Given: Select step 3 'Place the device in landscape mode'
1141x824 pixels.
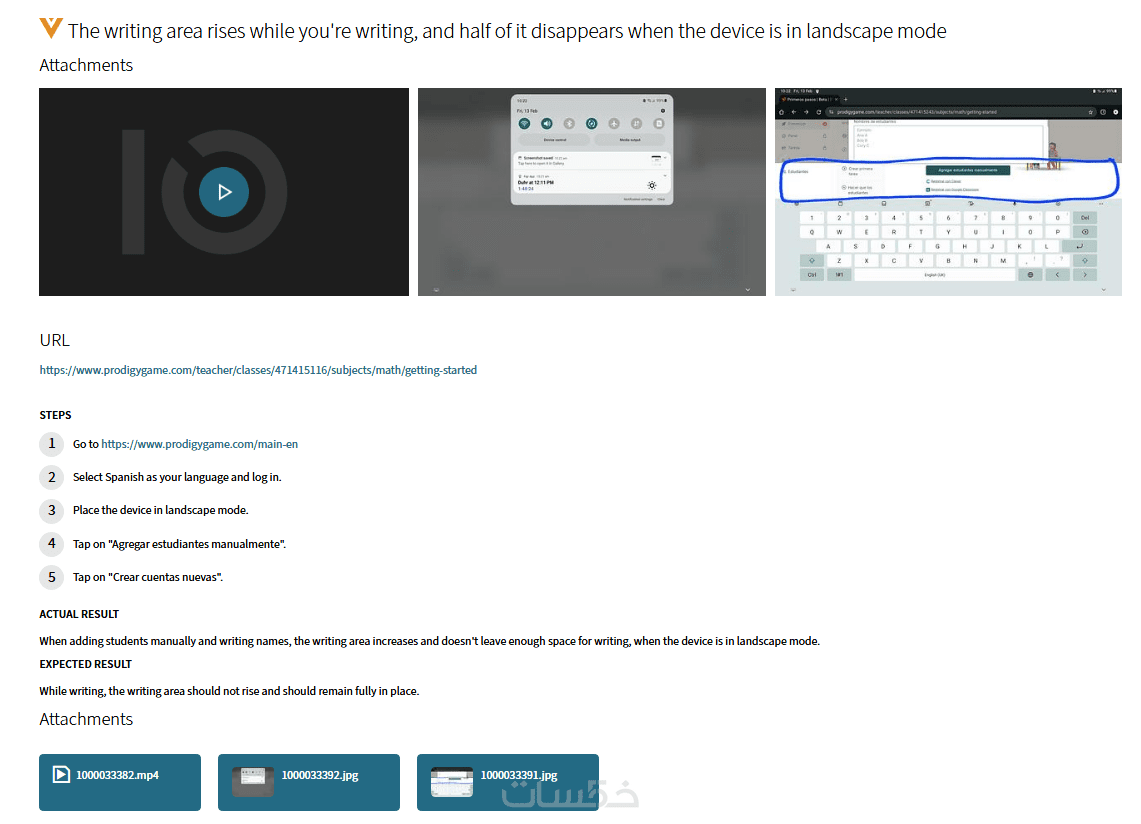Looking at the screenshot, I should pyautogui.click(x=161, y=510).
